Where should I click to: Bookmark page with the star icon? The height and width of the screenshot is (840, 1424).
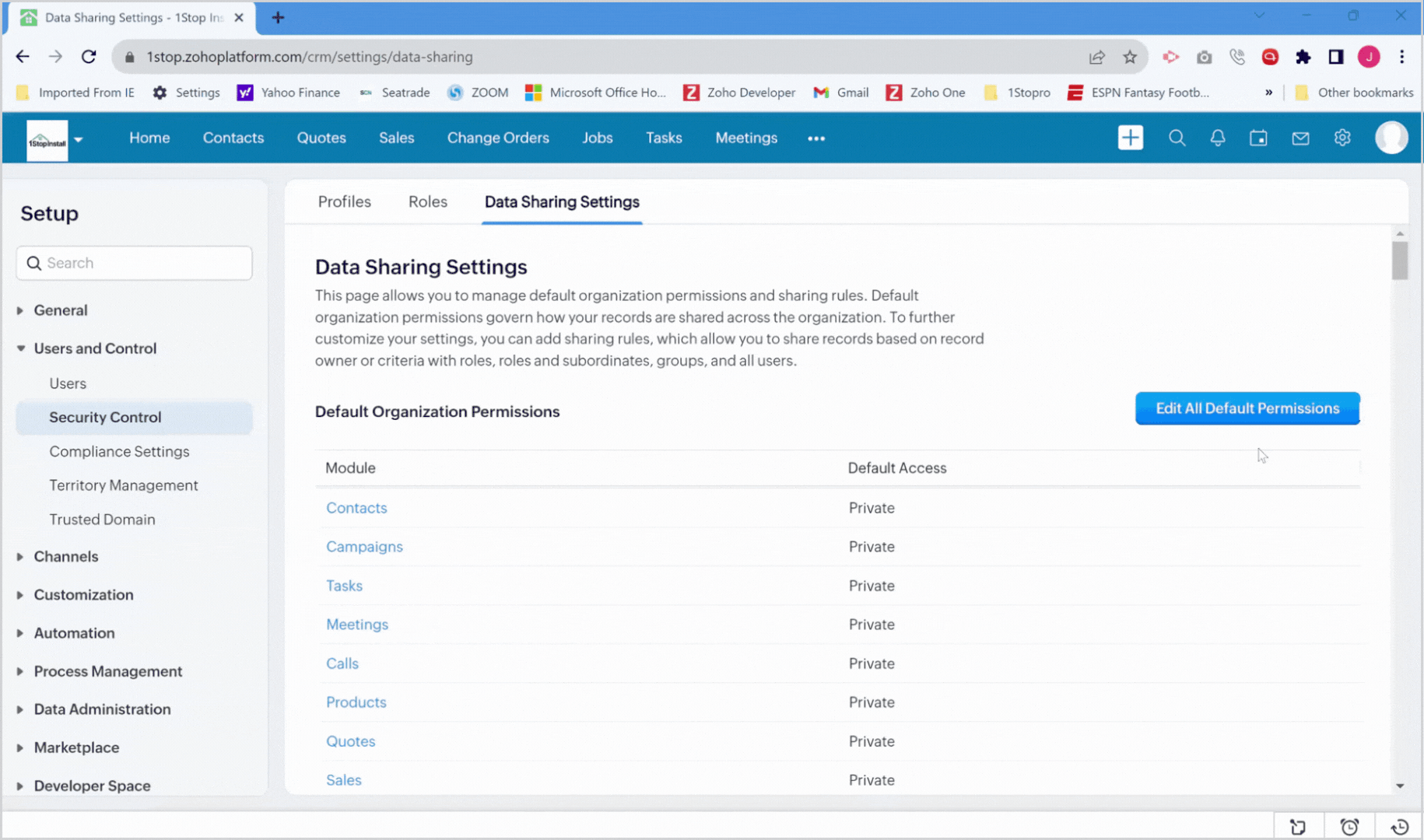(x=1130, y=57)
